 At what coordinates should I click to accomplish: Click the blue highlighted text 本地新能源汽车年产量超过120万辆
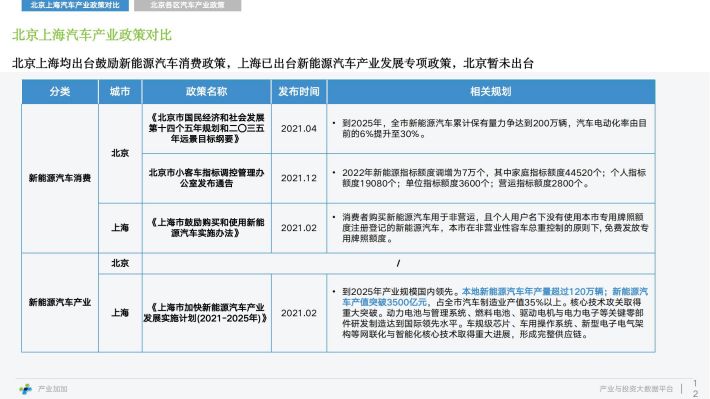(532, 291)
